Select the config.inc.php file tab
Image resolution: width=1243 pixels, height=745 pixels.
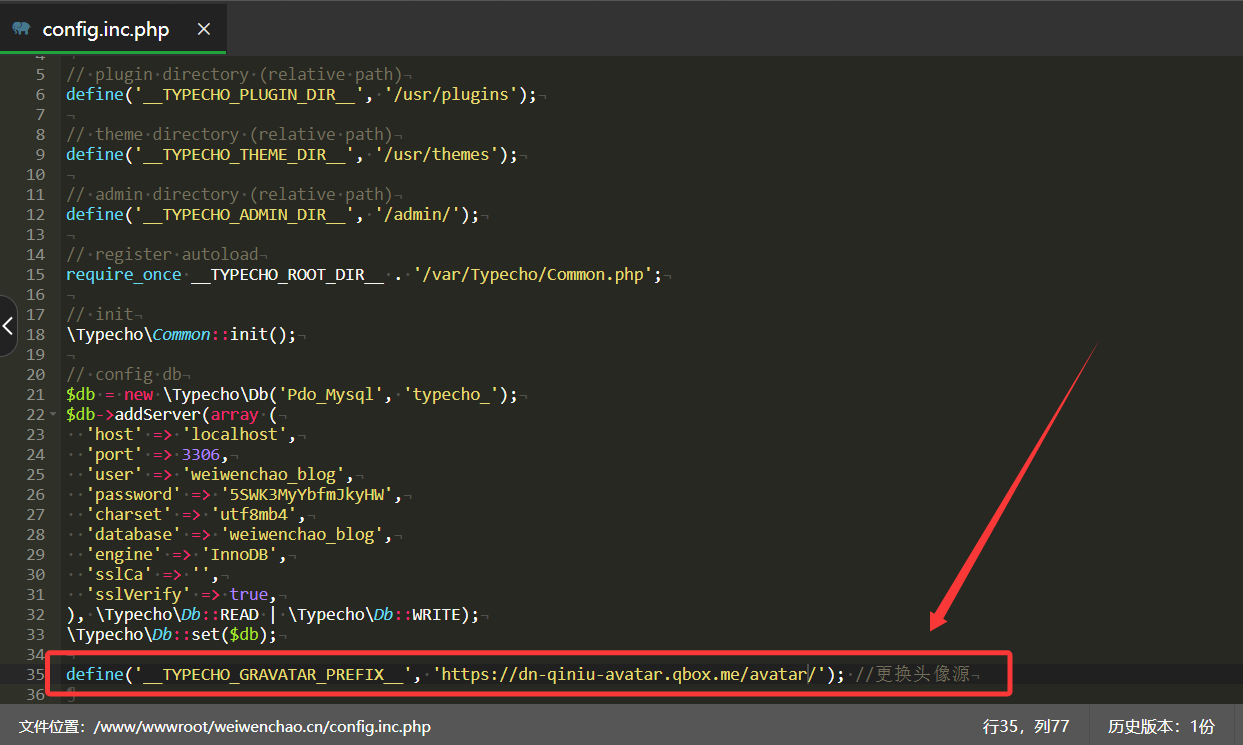(x=105, y=29)
